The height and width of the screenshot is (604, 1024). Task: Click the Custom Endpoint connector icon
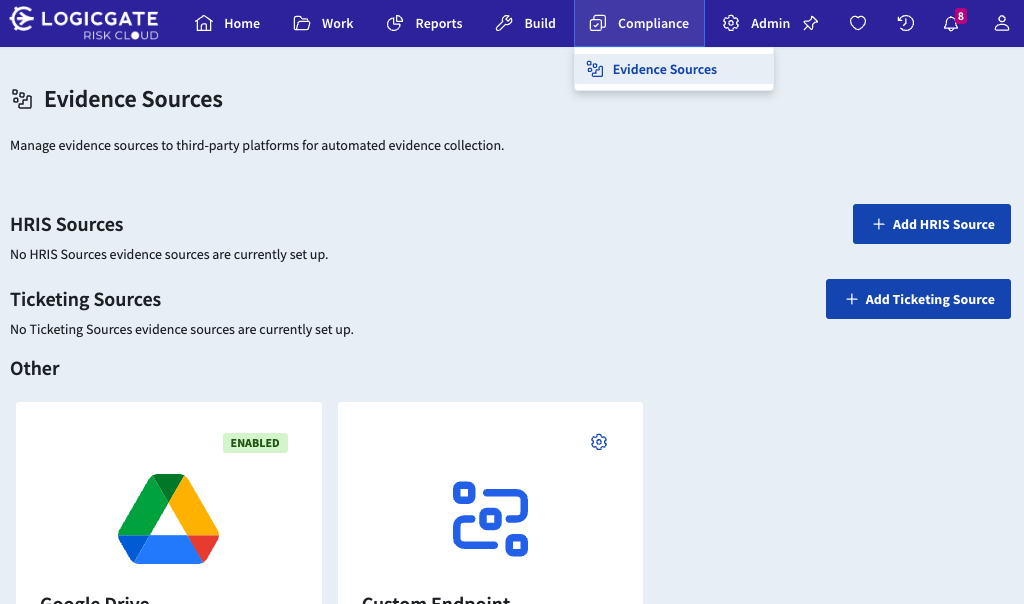click(490, 519)
